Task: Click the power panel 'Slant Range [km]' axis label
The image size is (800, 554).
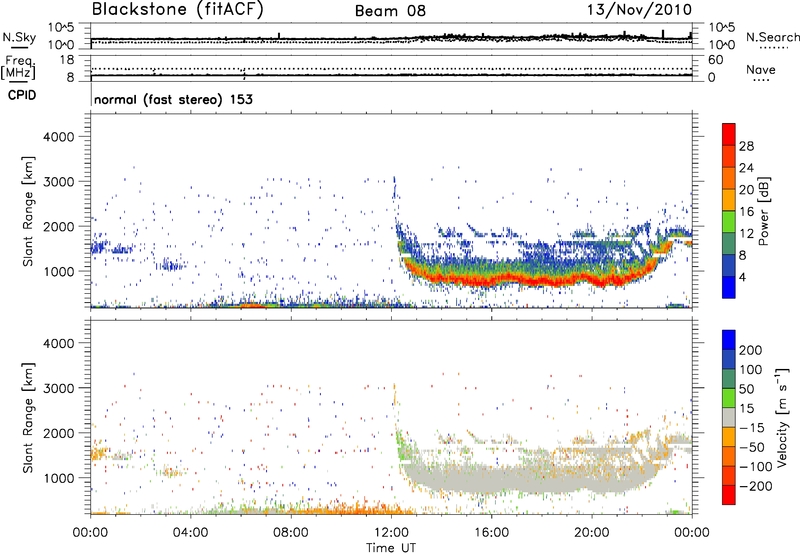Action: [28, 211]
